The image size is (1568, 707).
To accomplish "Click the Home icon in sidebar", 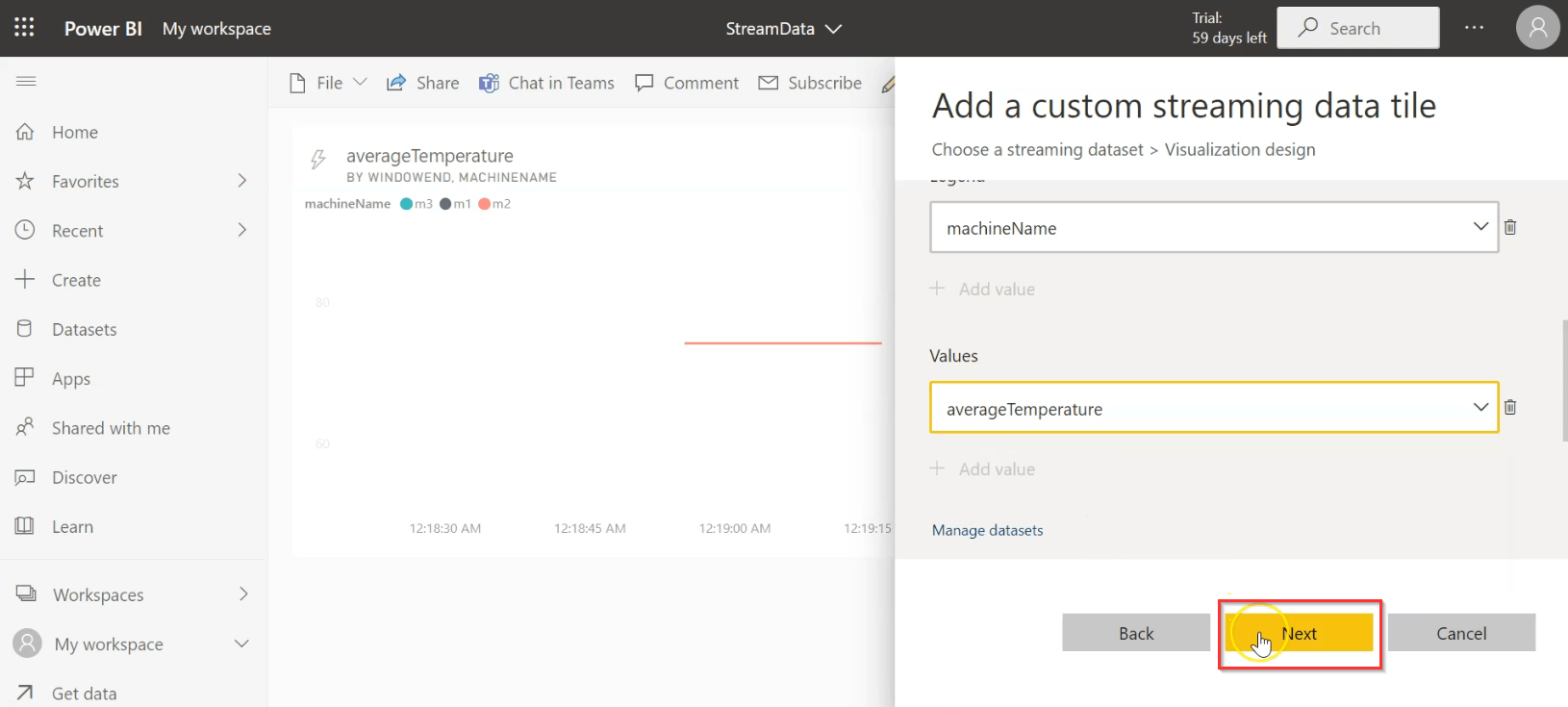I will coord(26,132).
